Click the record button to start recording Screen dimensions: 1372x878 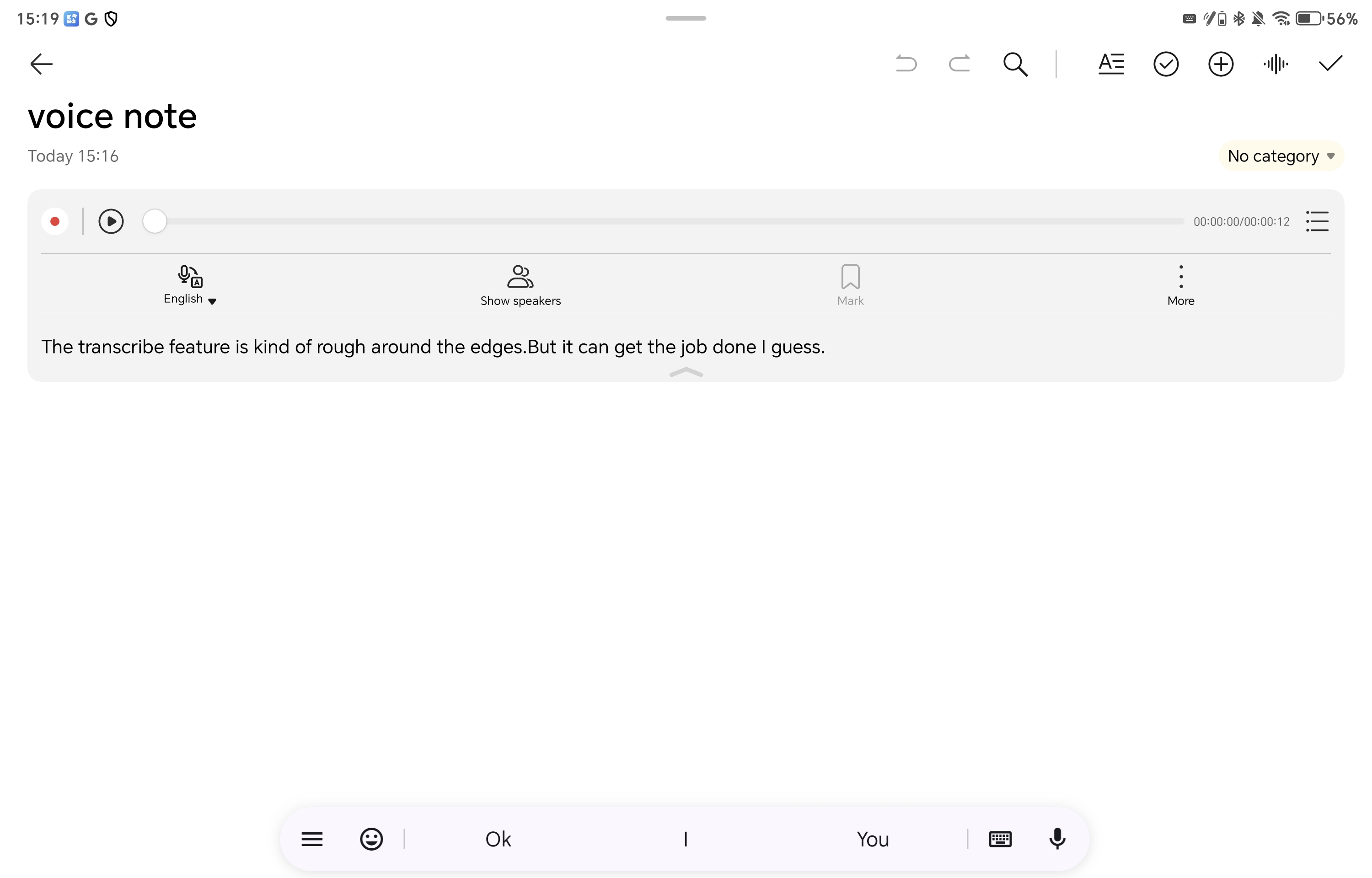point(55,220)
